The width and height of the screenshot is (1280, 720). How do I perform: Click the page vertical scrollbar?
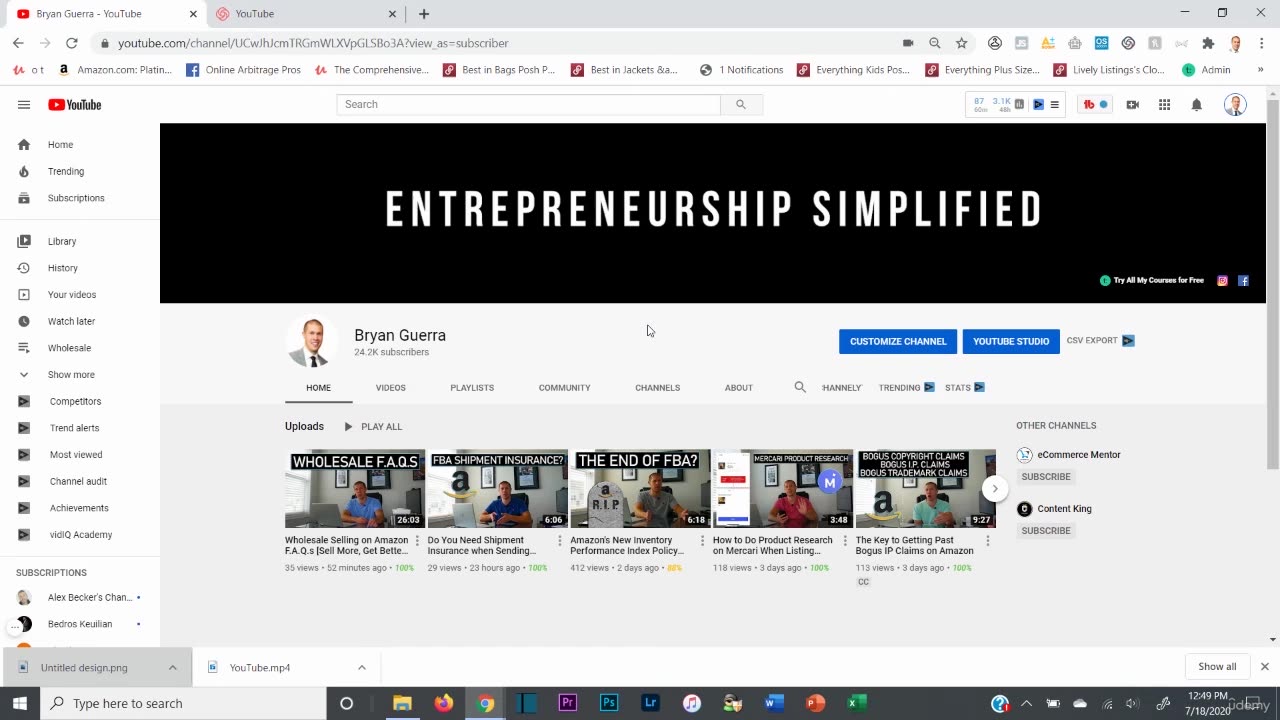1272,284
